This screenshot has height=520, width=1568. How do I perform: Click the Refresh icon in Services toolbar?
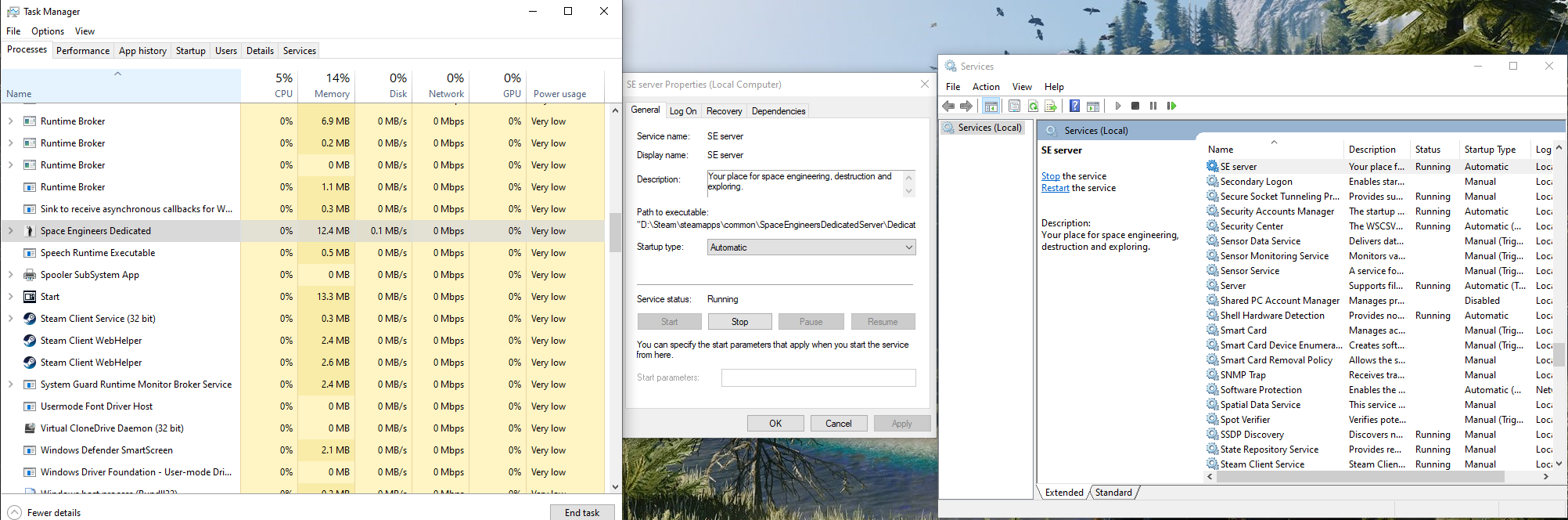pos(1033,106)
